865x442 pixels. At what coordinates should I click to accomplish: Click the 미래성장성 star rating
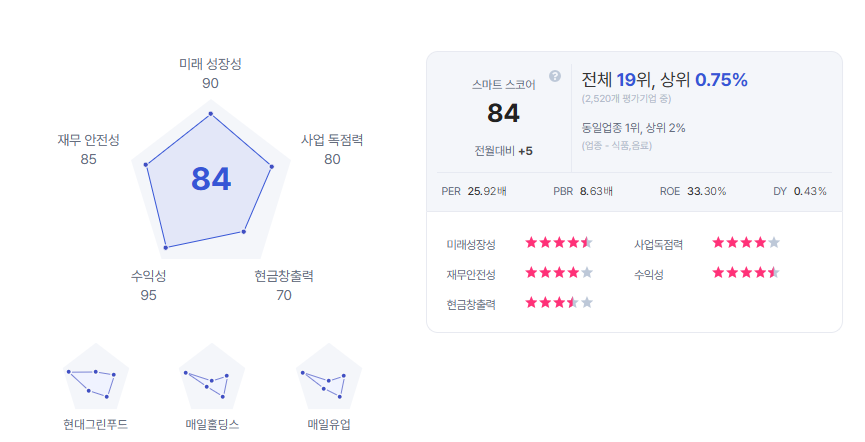[559, 243]
